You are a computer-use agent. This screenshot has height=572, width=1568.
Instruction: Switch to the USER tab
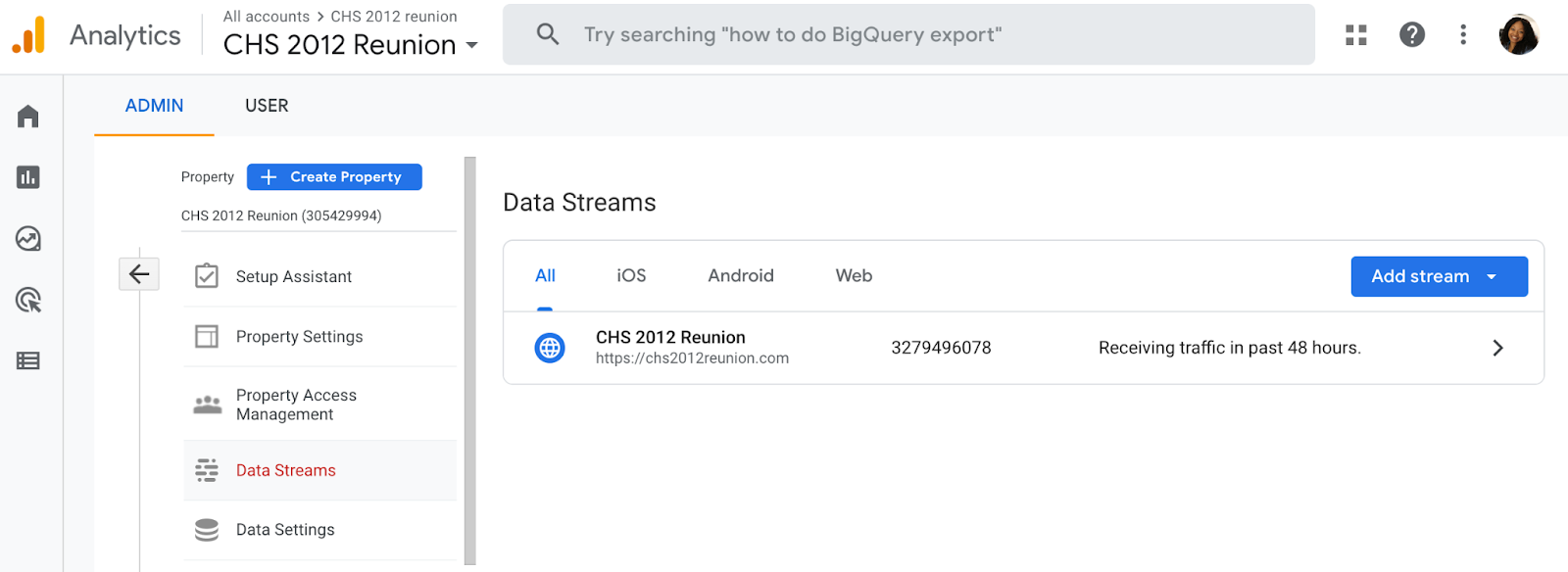(267, 106)
